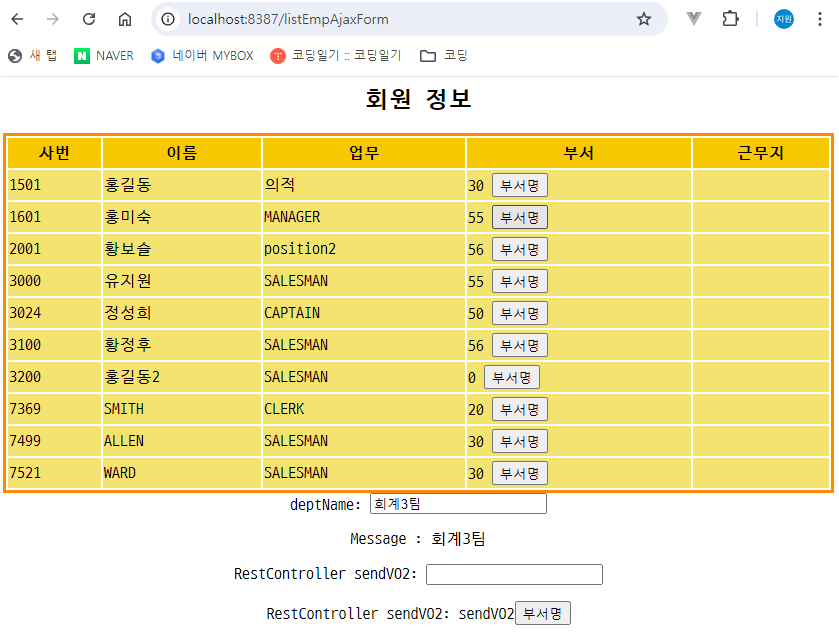Image resolution: width=839 pixels, height=643 pixels.
Task: Open the 지원 profile avatar
Action: point(784,19)
